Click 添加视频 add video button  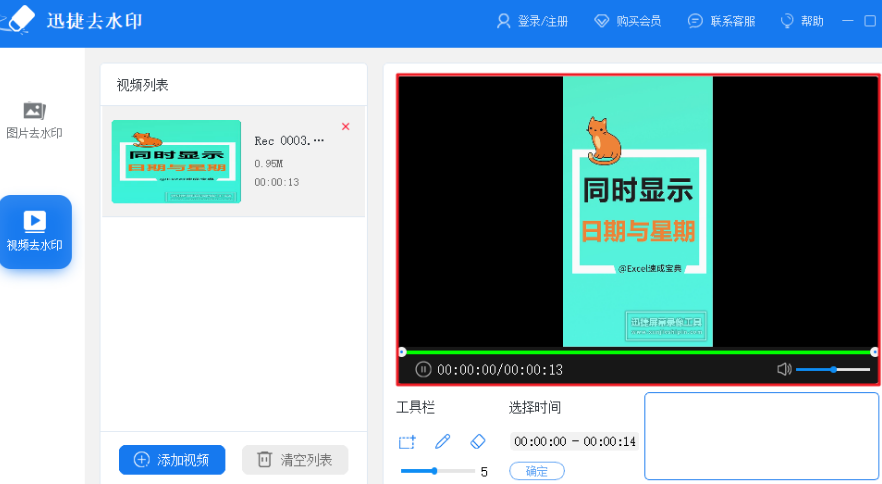pos(172,459)
